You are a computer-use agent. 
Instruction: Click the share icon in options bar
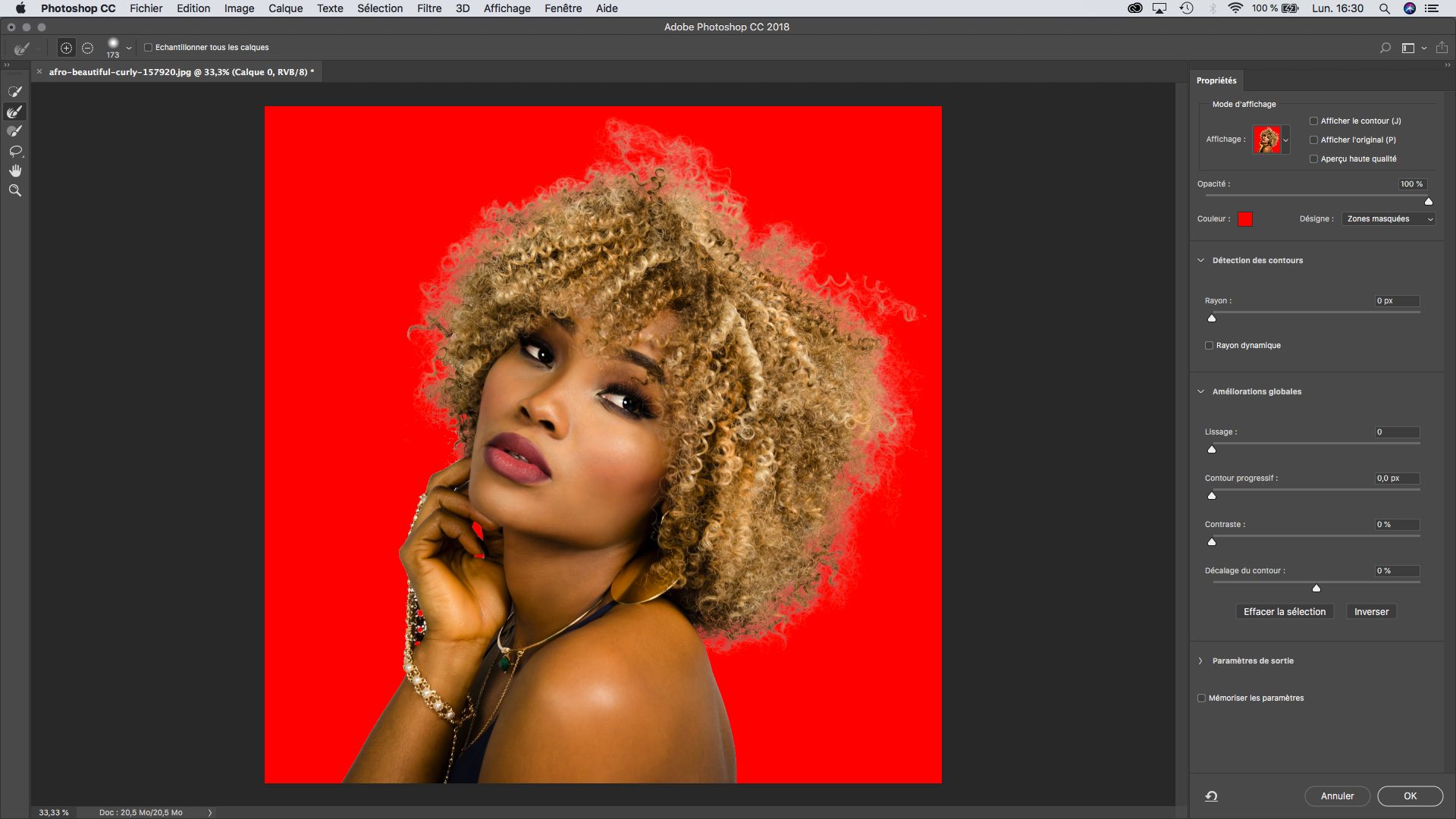(1442, 48)
